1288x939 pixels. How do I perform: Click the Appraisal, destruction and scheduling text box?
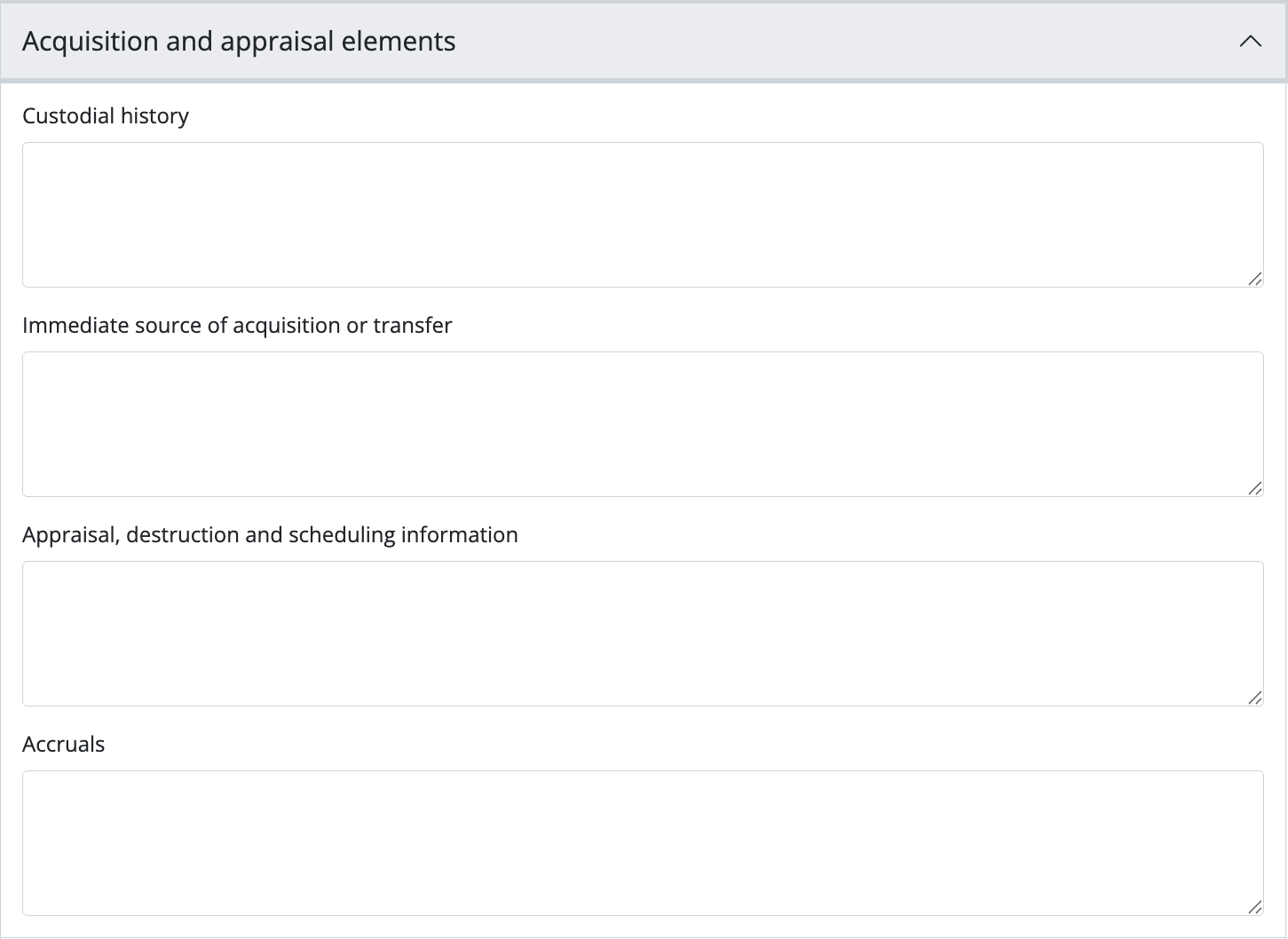(x=642, y=633)
